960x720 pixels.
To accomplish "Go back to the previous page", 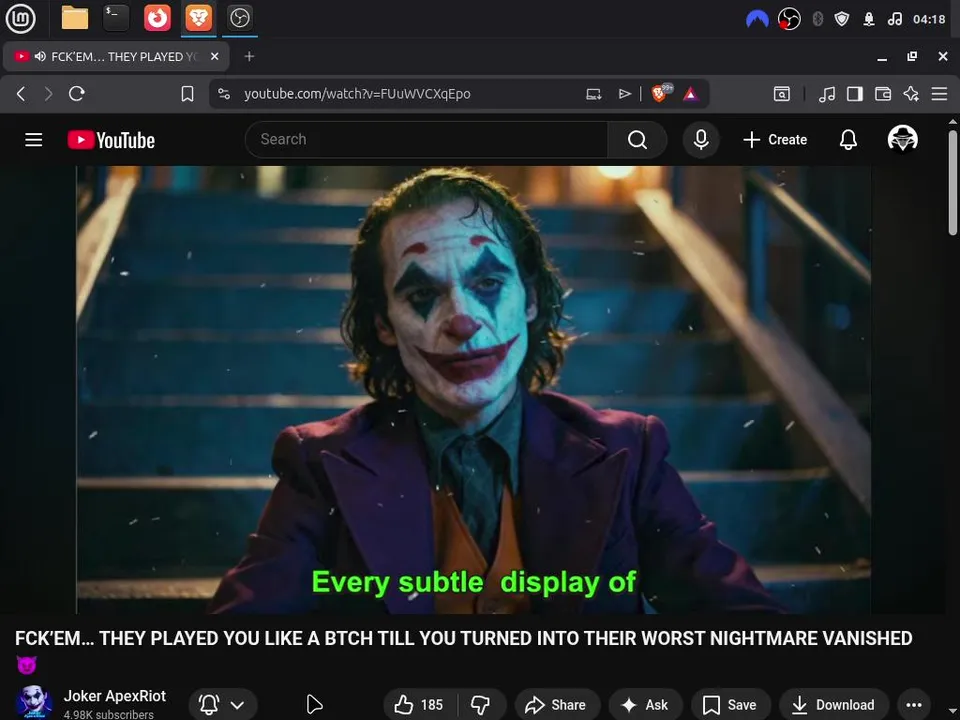I will coord(21,94).
